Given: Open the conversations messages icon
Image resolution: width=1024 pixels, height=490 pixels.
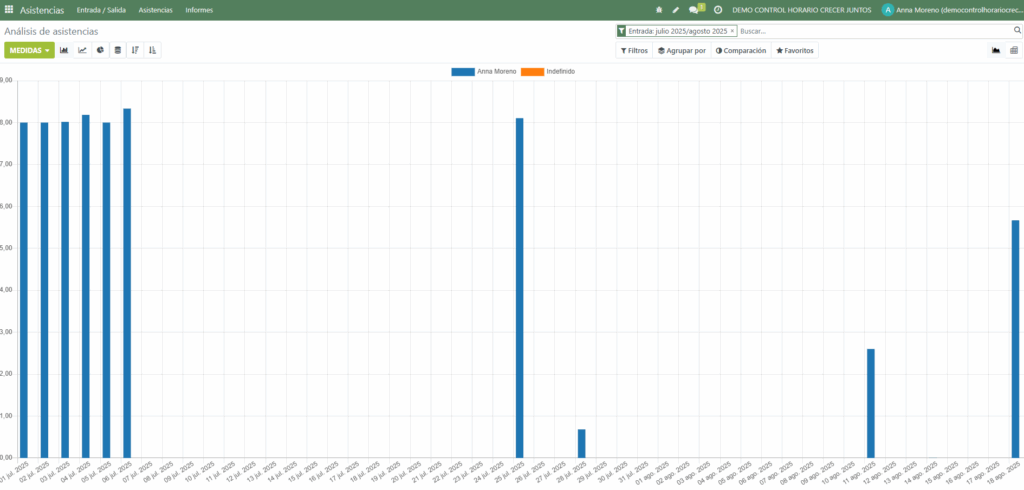Looking at the screenshot, I should pyautogui.click(x=695, y=10).
